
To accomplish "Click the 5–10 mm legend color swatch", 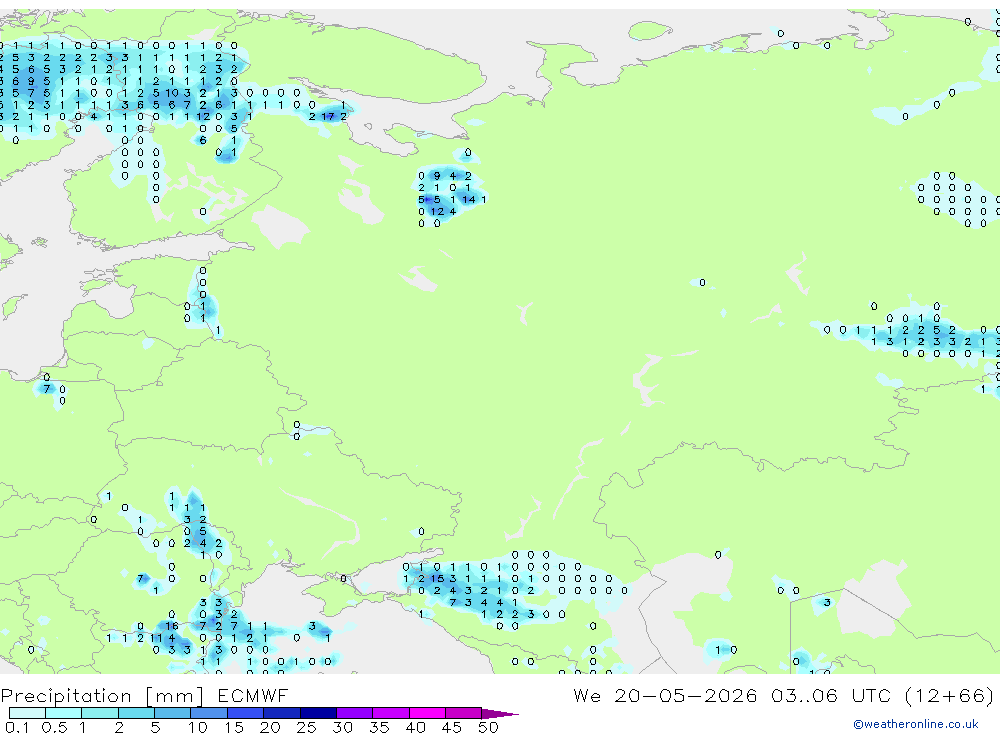I will (x=173, y=713).
